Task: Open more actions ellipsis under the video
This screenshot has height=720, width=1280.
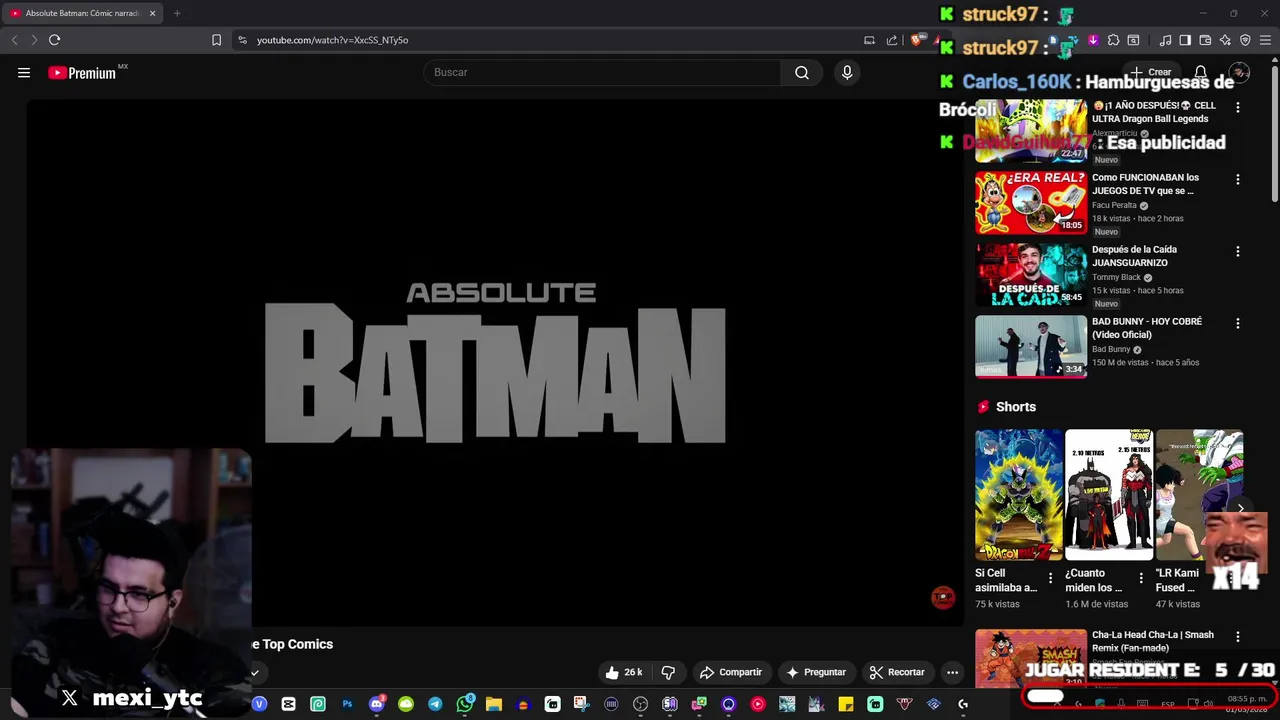Action: (952, 672)
